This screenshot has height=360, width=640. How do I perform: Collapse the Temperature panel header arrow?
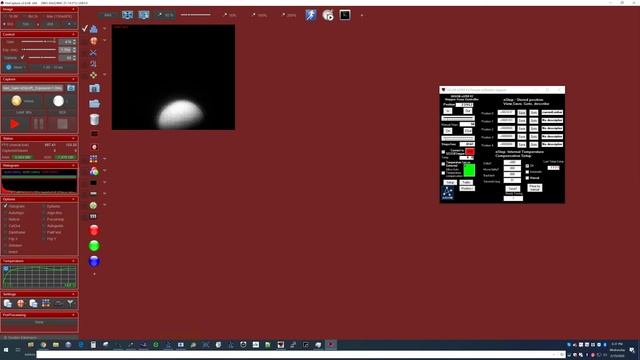(x=73, y=261)
